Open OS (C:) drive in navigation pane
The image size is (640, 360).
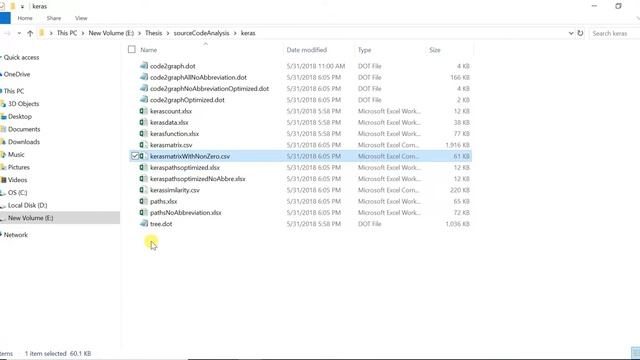tap(18, 192)
